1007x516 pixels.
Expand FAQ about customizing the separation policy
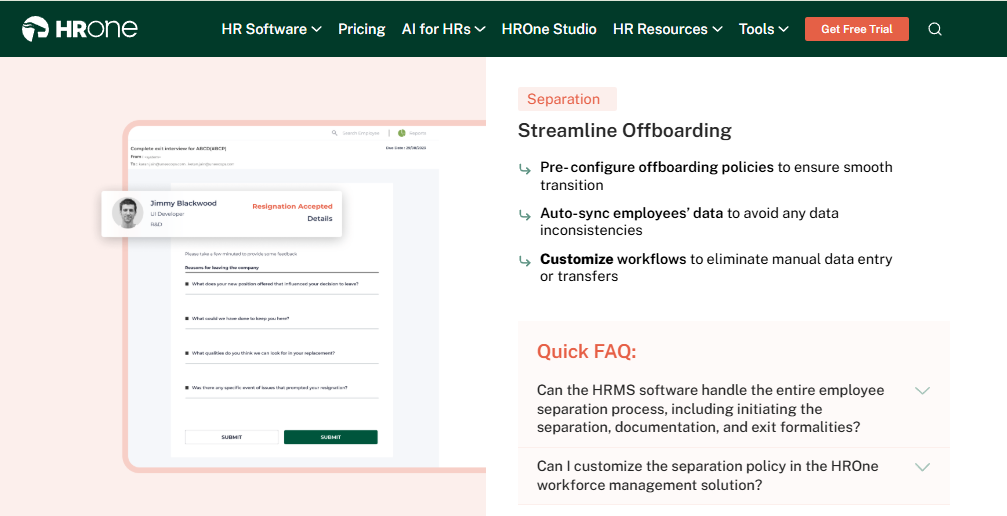coord(733,476)
